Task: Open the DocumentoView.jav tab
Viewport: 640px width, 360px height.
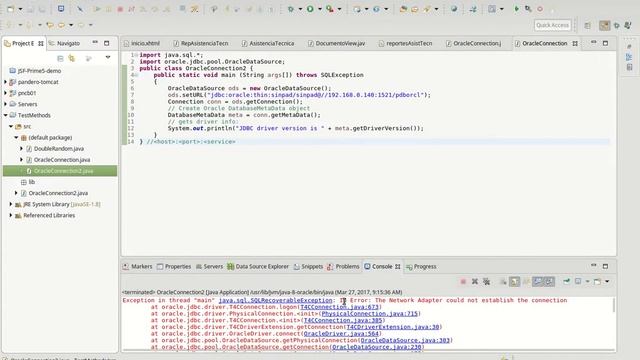Action: point(337,43)
